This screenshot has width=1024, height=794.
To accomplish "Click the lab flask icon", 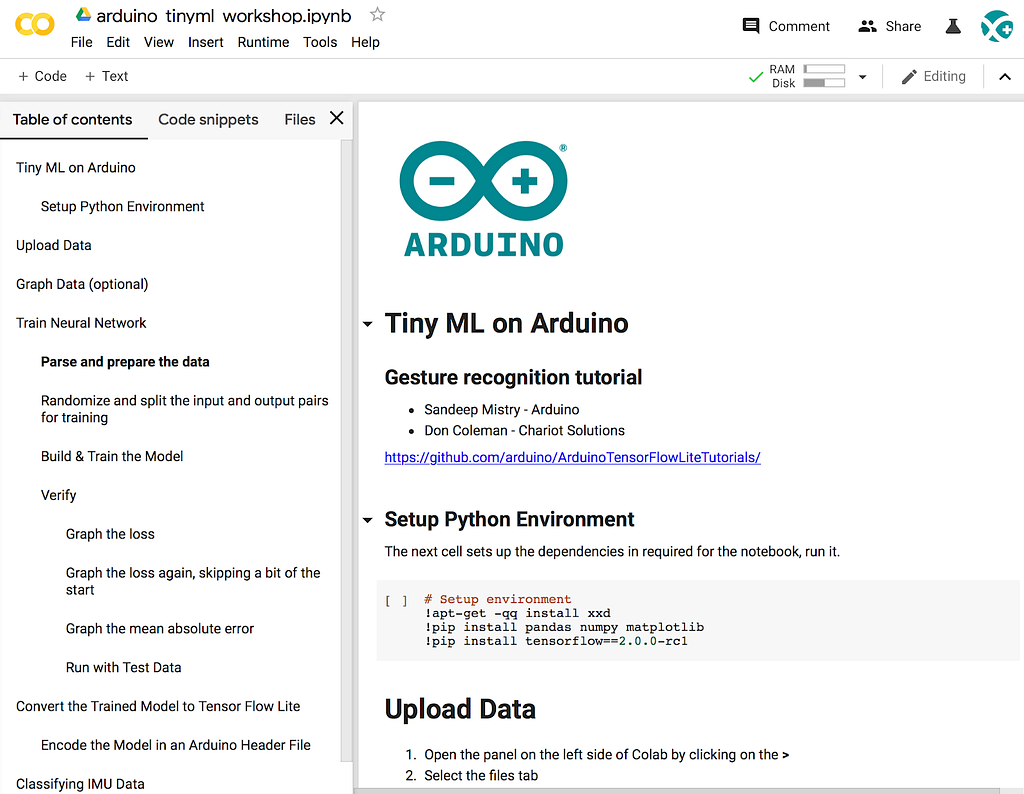I will pyautogui.click(x=953, y=26).
